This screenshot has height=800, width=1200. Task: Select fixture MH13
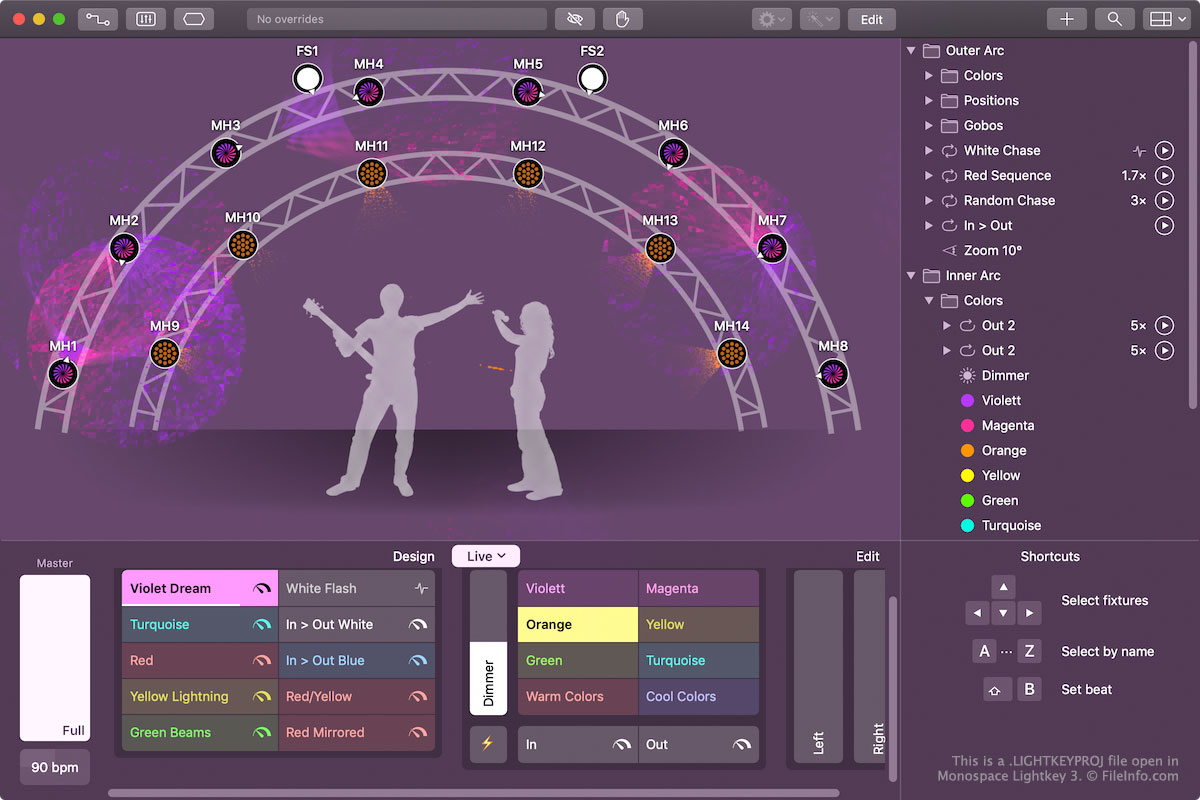(660, 248)
